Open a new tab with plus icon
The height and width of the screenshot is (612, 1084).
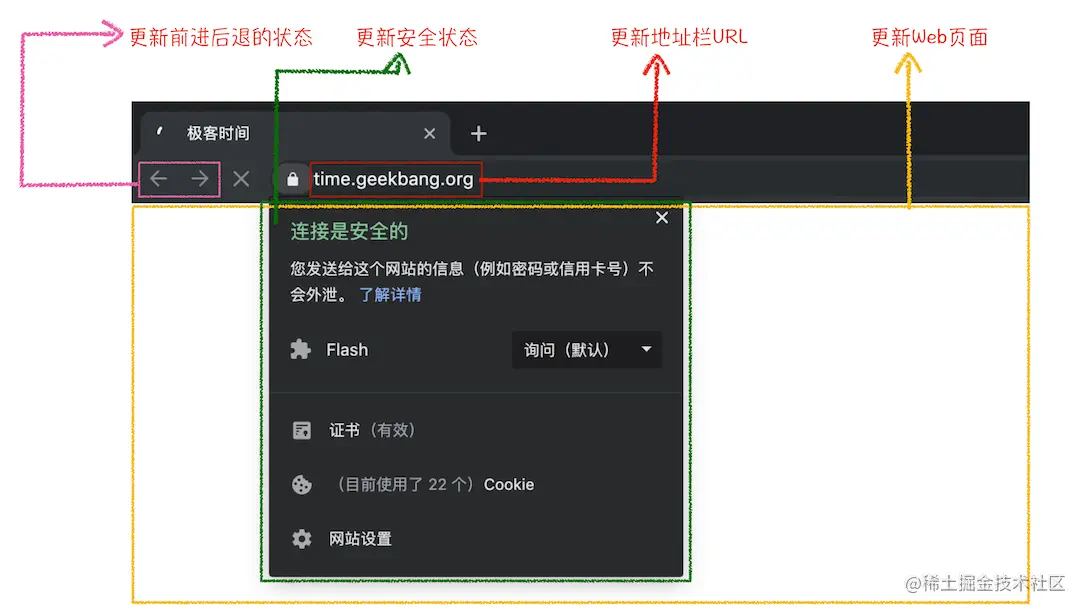pyautogui.click(x=478, y=133)
